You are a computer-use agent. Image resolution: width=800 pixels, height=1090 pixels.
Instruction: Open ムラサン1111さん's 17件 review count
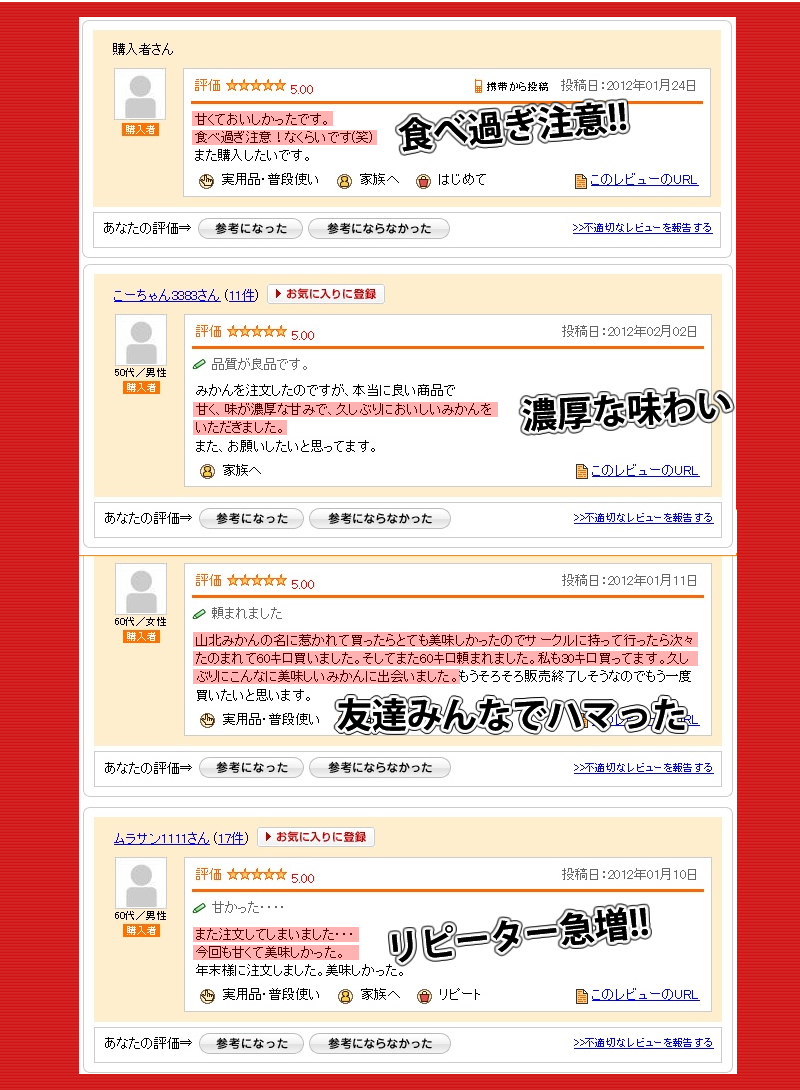[231, 838]
